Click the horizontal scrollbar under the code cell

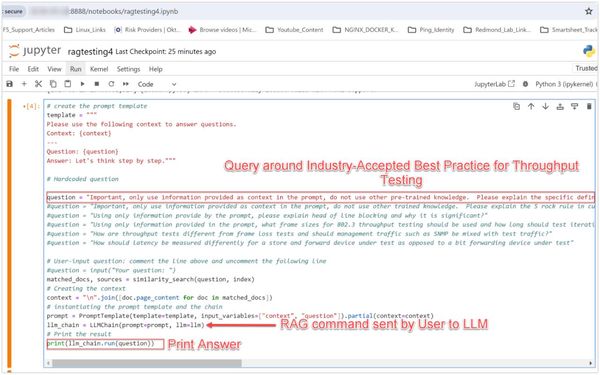[x=147, y=363]
